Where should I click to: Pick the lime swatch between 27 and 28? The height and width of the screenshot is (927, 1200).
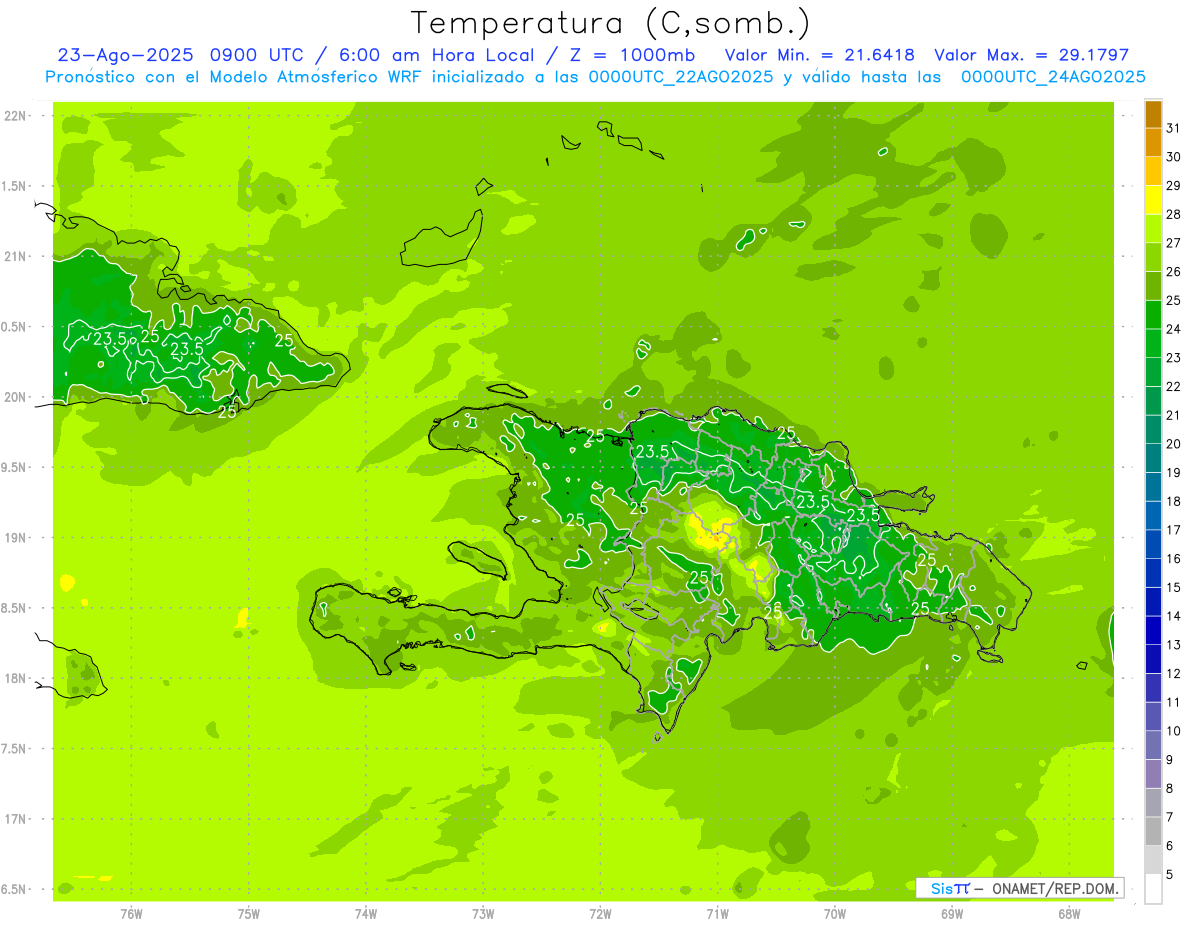(x=1153, y=228)
